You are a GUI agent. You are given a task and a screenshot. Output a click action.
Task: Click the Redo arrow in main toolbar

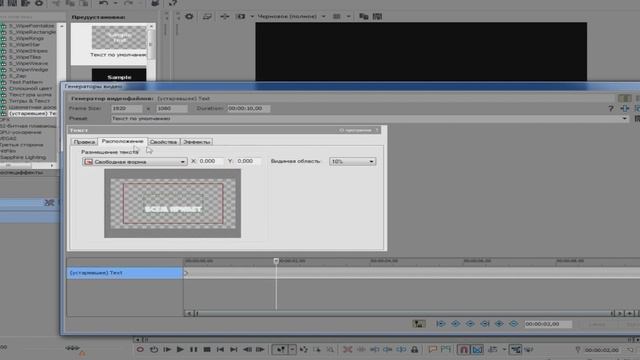pyautogui.click(x=128, y=3)
